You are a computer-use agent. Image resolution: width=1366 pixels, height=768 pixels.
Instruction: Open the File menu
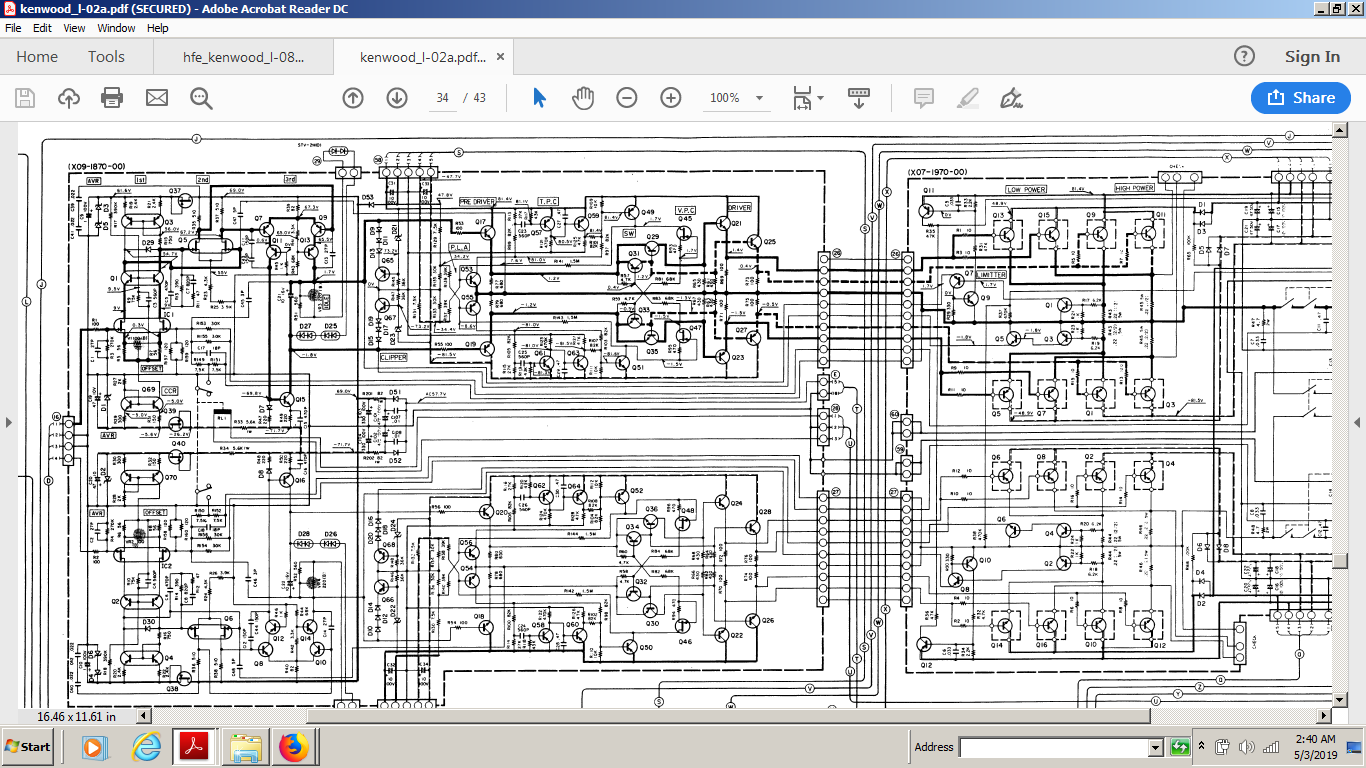(x=13, y=28)
